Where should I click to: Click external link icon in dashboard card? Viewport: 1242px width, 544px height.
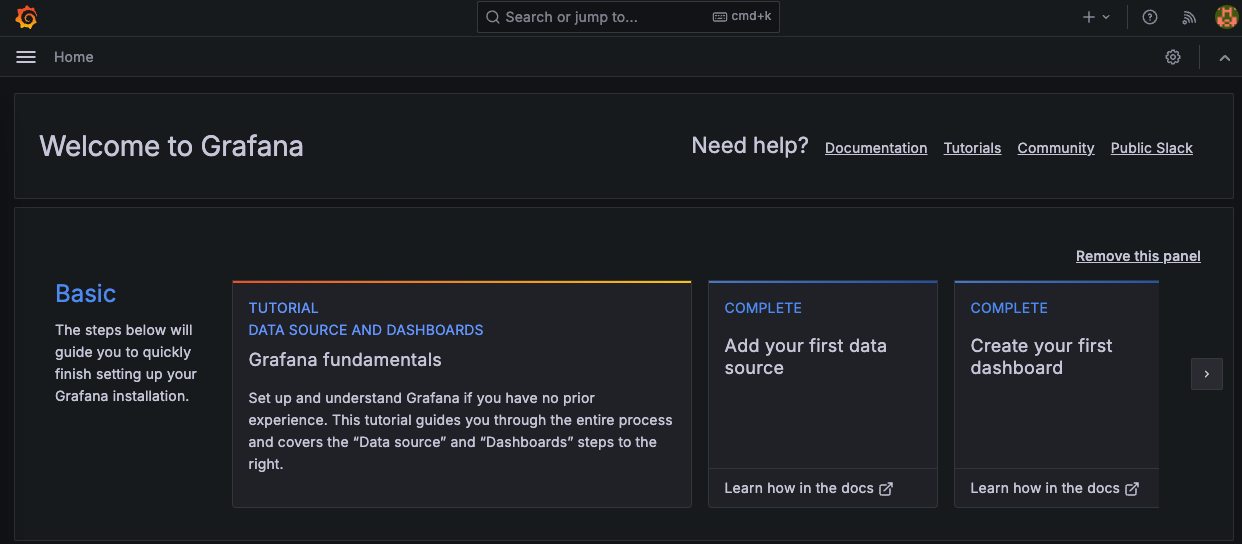click(x=1131, y=489)
